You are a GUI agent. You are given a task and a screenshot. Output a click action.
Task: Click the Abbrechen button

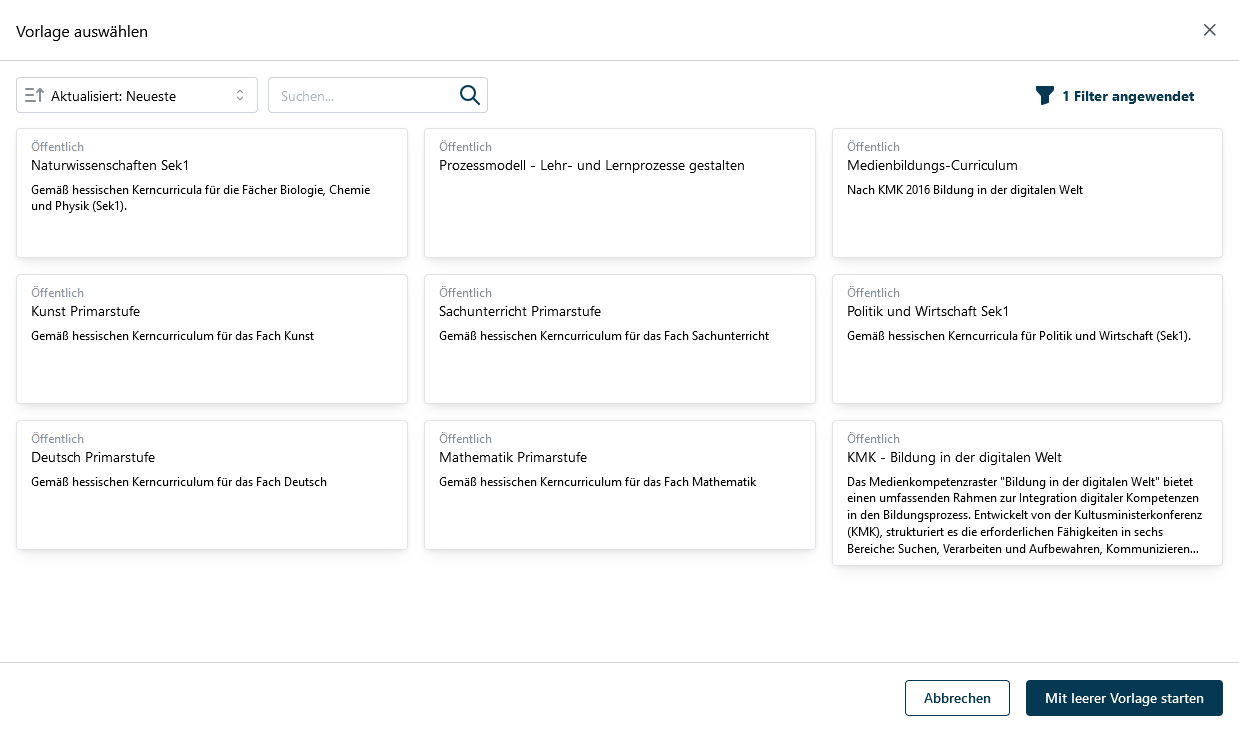[957, 698]
